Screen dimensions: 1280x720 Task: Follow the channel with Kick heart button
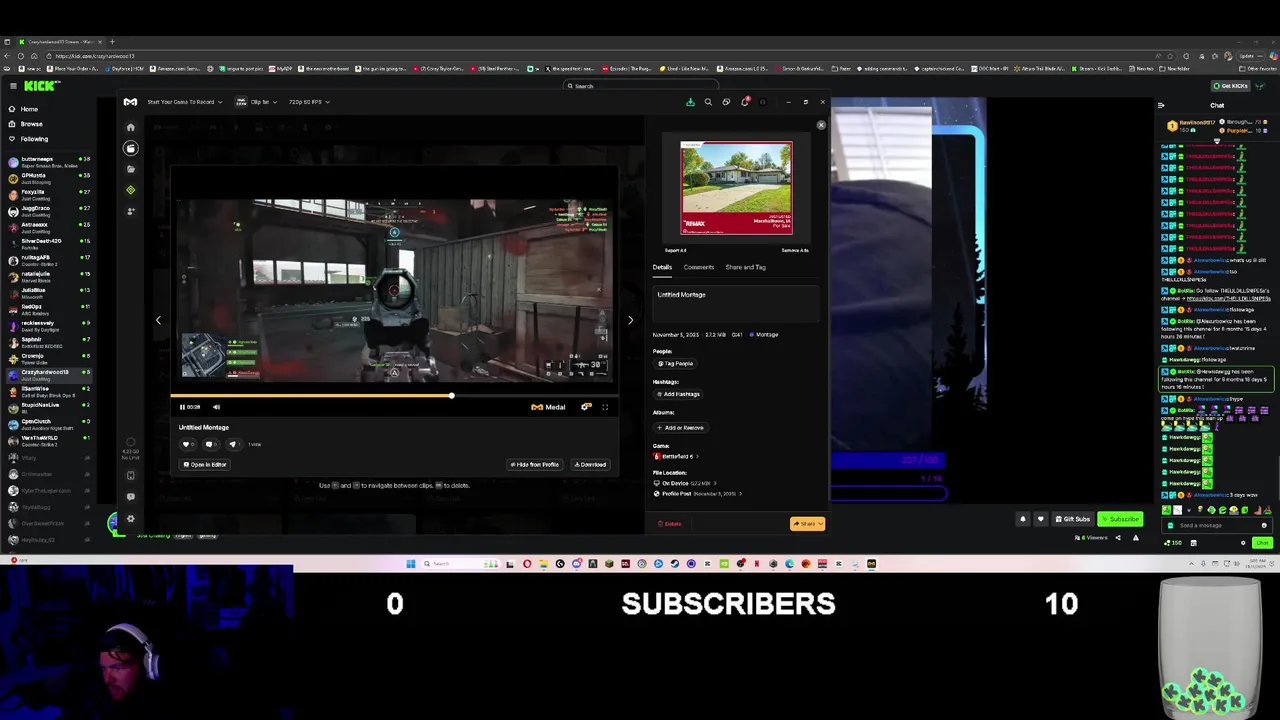click(1040, 519)
